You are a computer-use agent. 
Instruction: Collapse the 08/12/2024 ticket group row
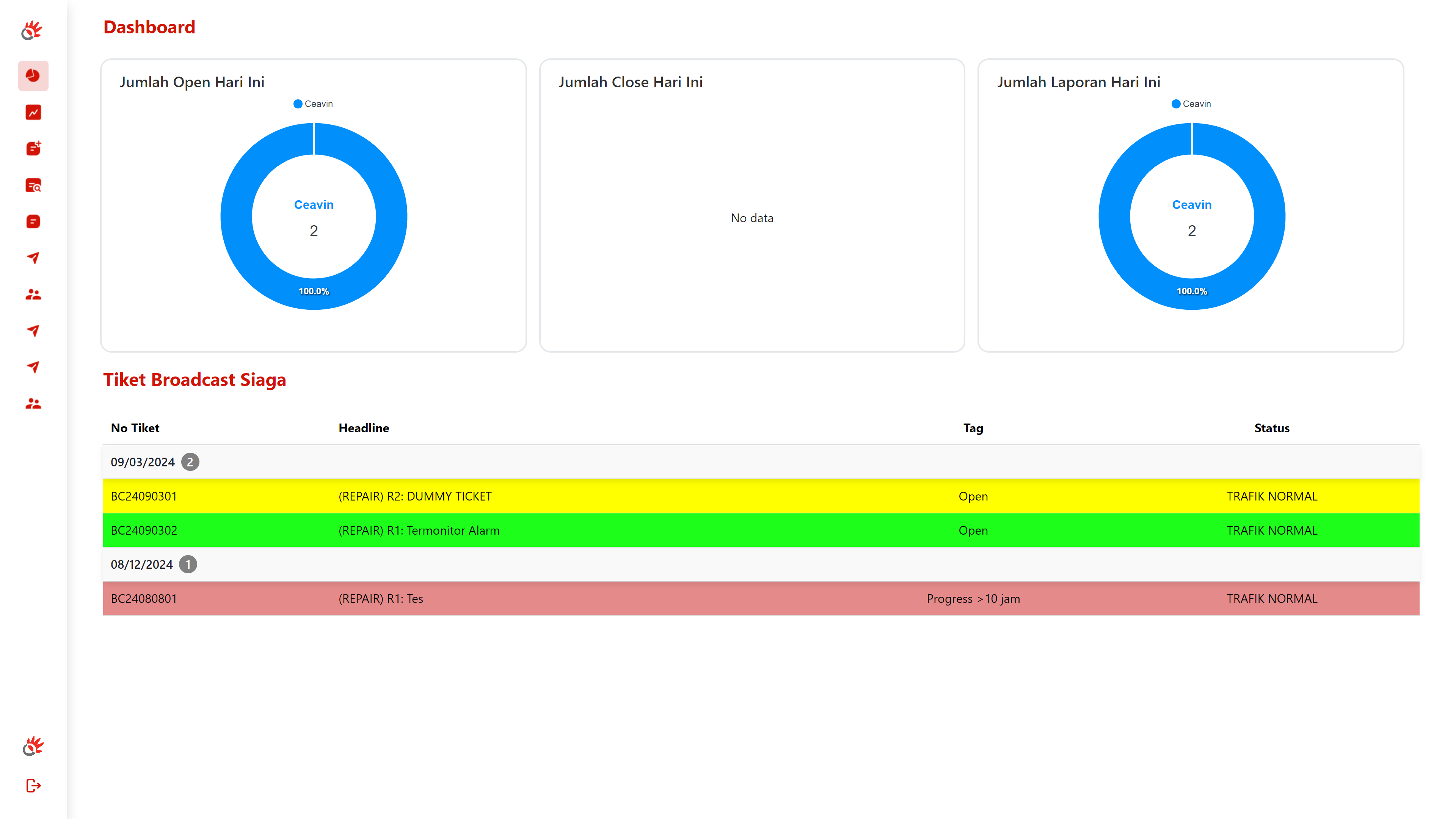coord(761,565)
